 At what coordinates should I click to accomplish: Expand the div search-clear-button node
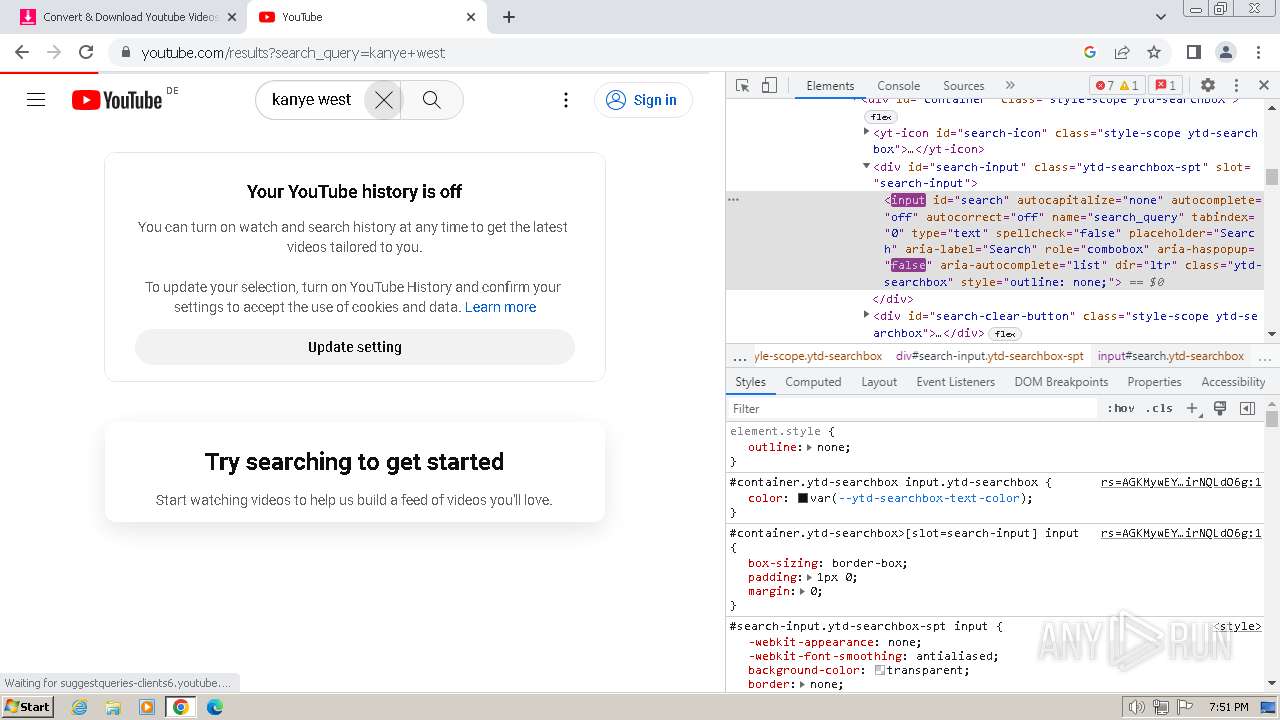867,315
